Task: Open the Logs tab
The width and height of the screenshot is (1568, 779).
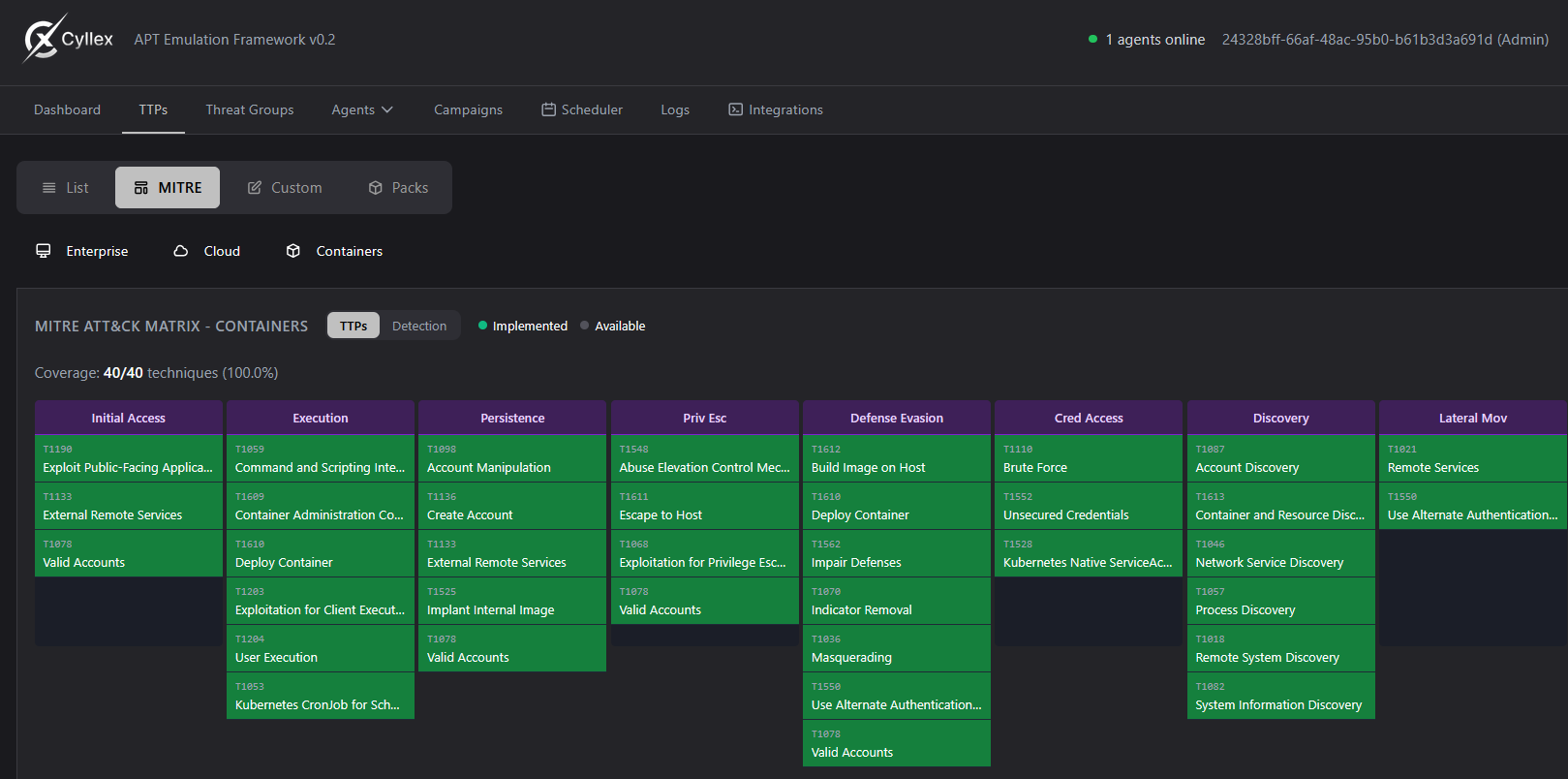Action: pos(675,109)
